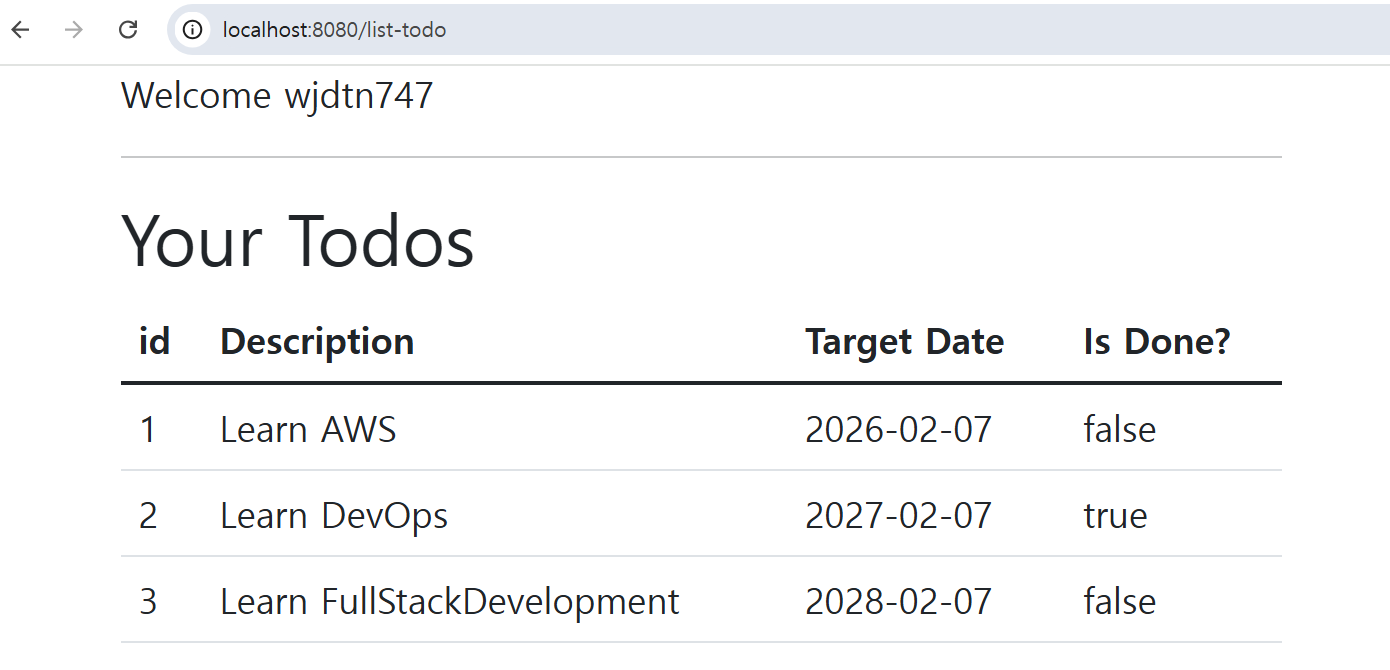
Task: Click the browser forward arrow
Action: (74, 30)
